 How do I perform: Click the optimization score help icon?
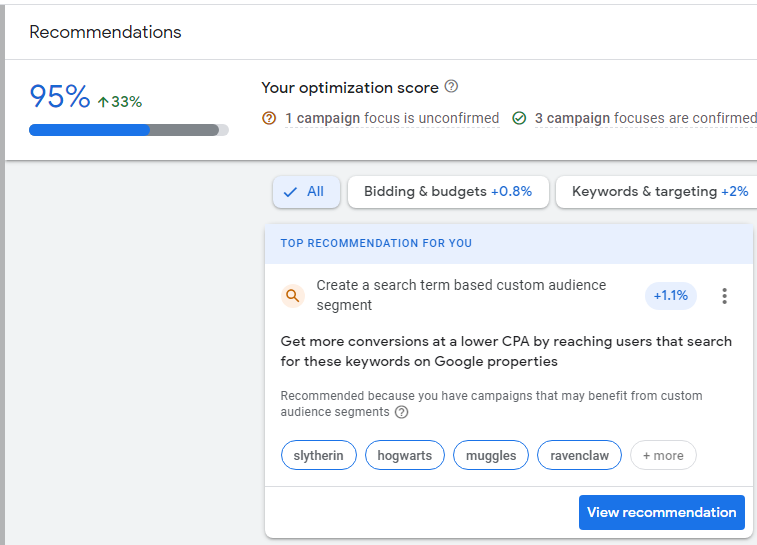point(451,86)
